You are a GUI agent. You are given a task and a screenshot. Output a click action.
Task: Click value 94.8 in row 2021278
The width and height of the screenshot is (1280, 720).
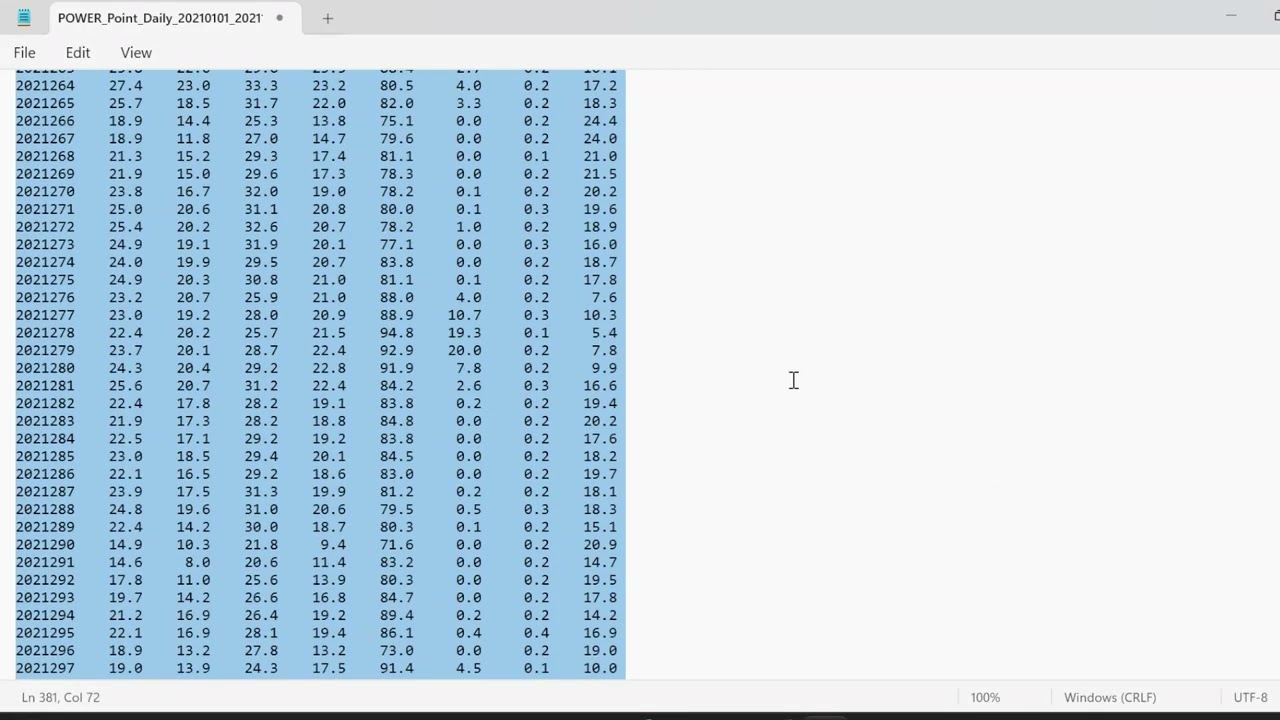pos(397,333)
